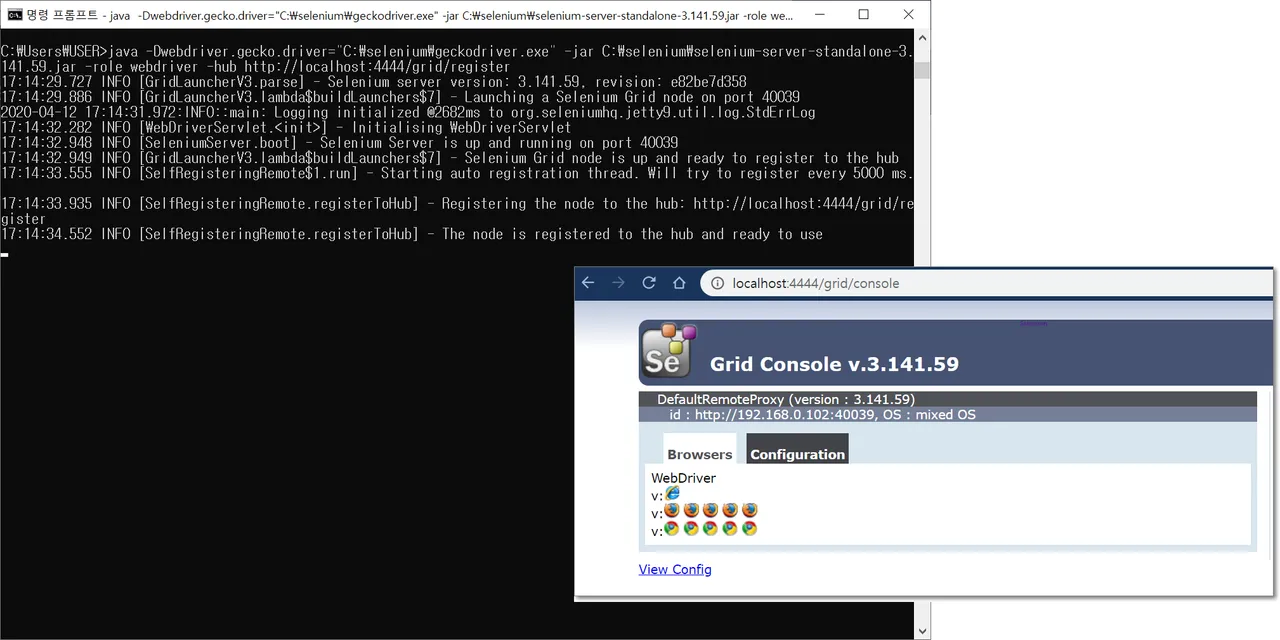This screenshot has height=640, width=1280.
Task: Click 'Launching a Selenium Grid node' log line
Action: click(400, 97)
